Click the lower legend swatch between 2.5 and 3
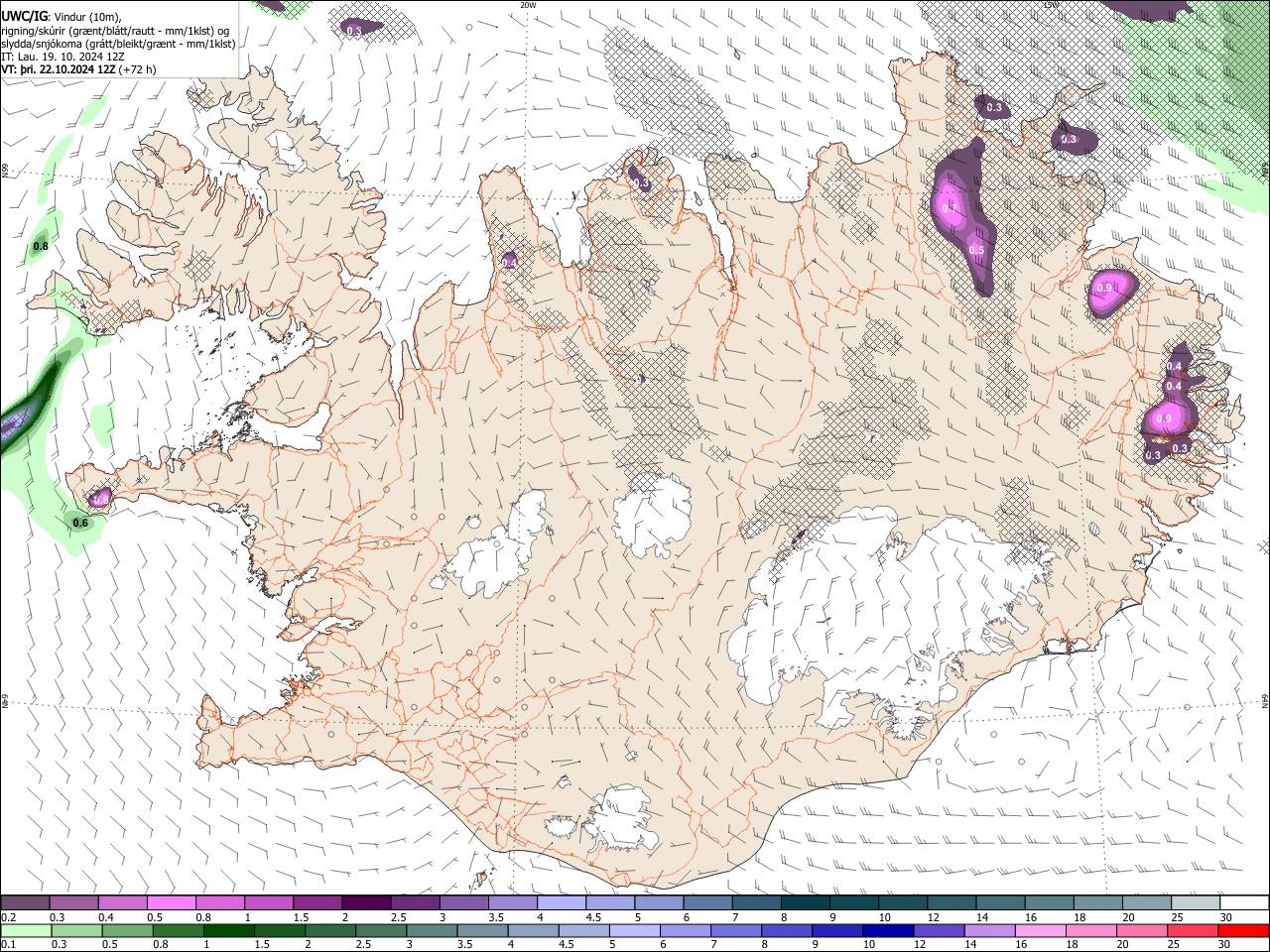The height and width of the screenshot is (952, 1270). pyautogui.click(x=381, y=931)
